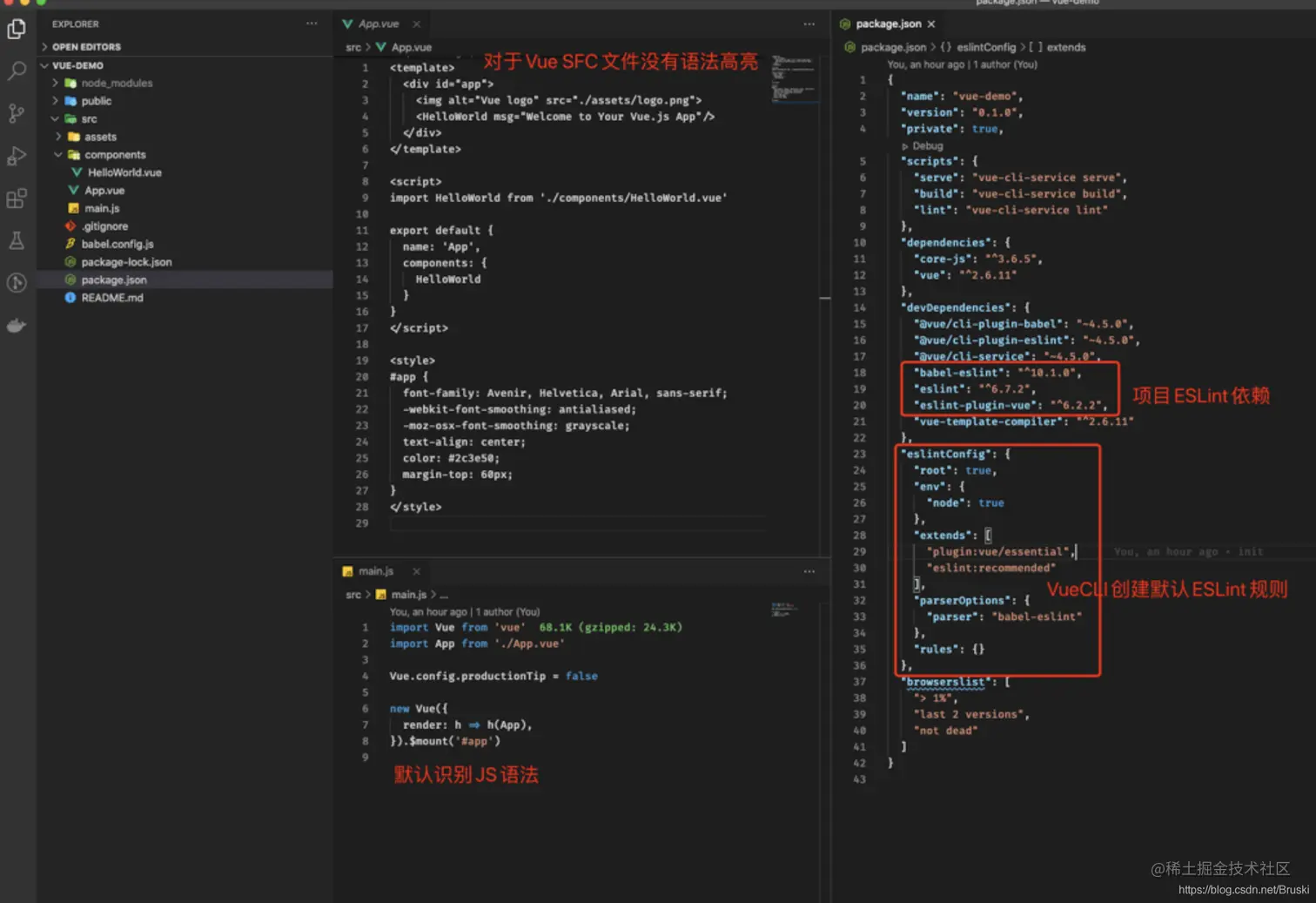
Task: Open .gitignore in the file tree
Action: [104, 226]
